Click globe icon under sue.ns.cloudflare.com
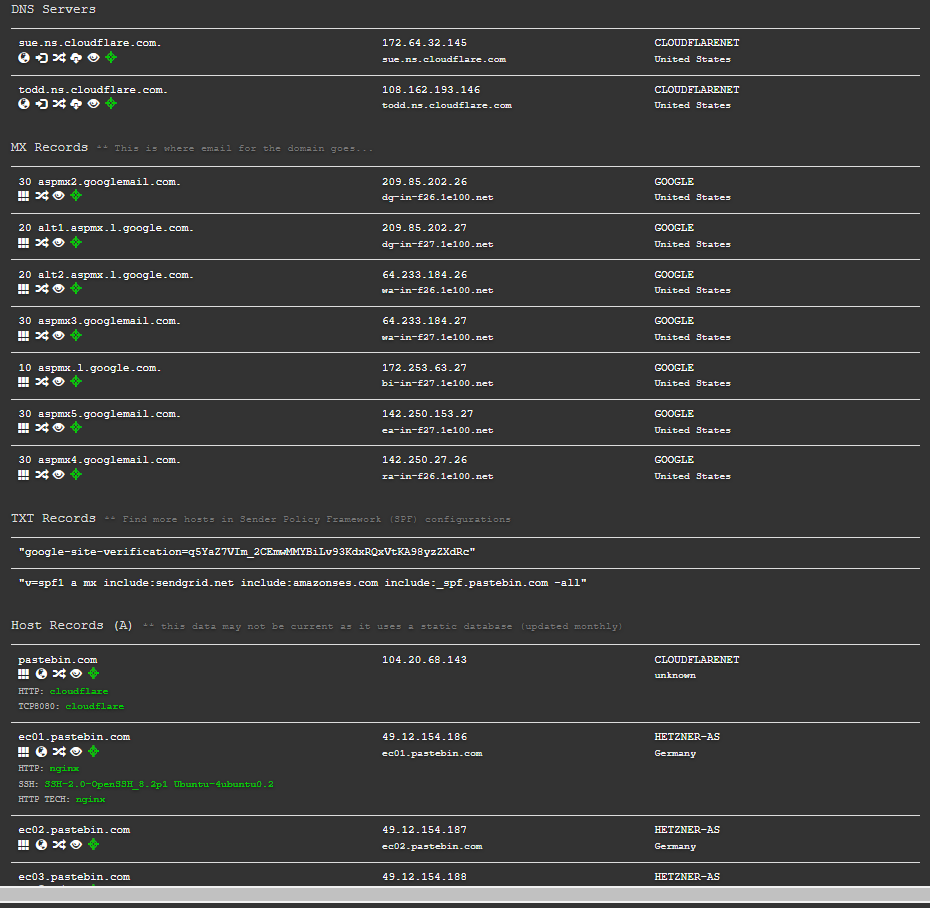This screenshot has height=908, width=930. click(x=24, y=58)
